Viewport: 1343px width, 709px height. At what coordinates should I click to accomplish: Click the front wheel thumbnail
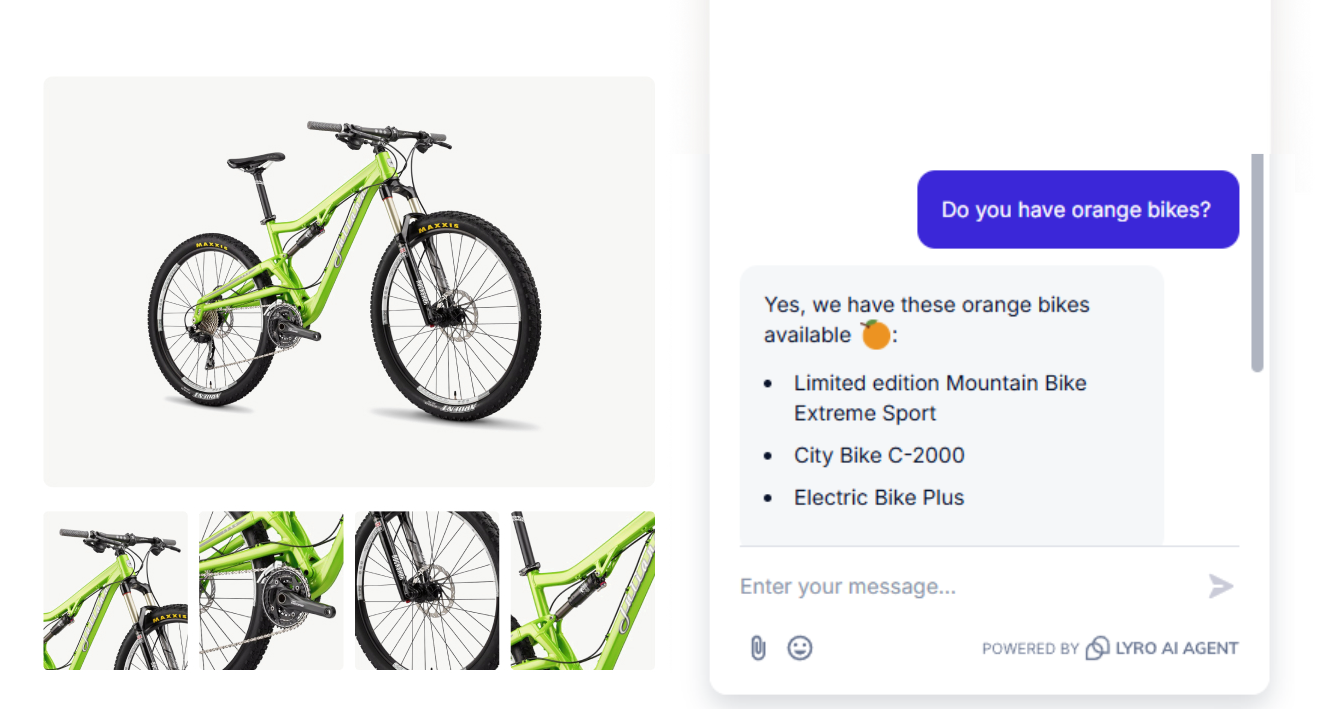427,590
